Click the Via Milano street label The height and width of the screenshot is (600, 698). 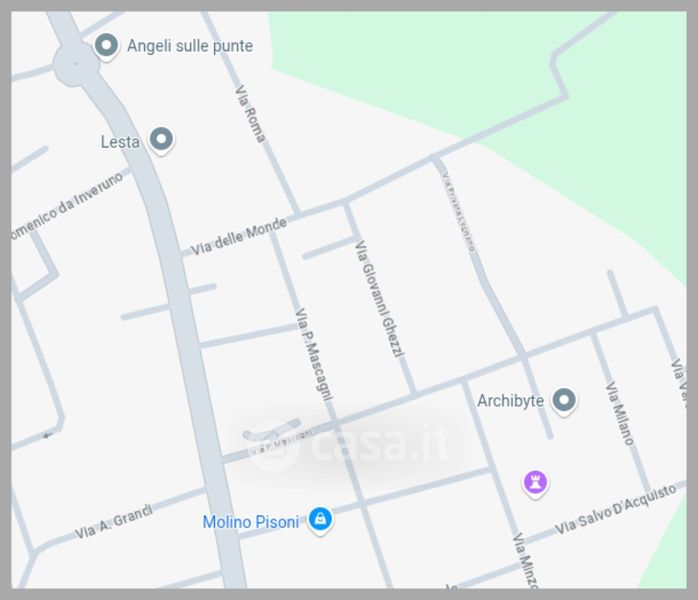pos(619,413)
